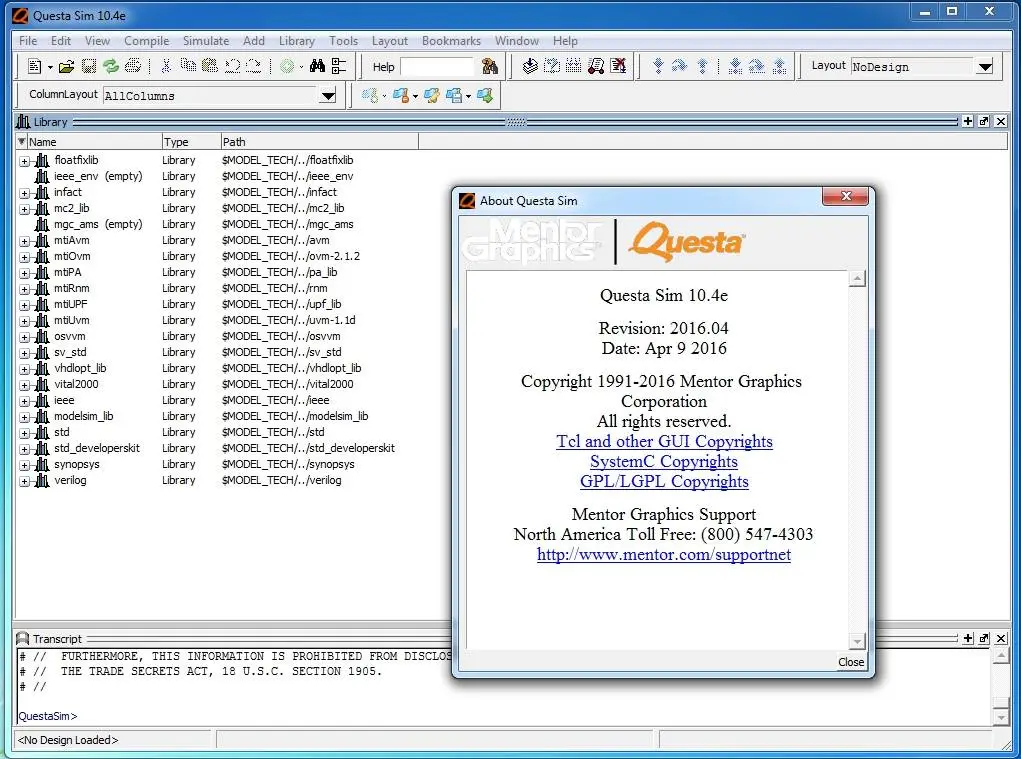1021x759 pixels.
Task: Click the Save (floppy disk) toolbar icon
Action: click(x=89, y=66)
